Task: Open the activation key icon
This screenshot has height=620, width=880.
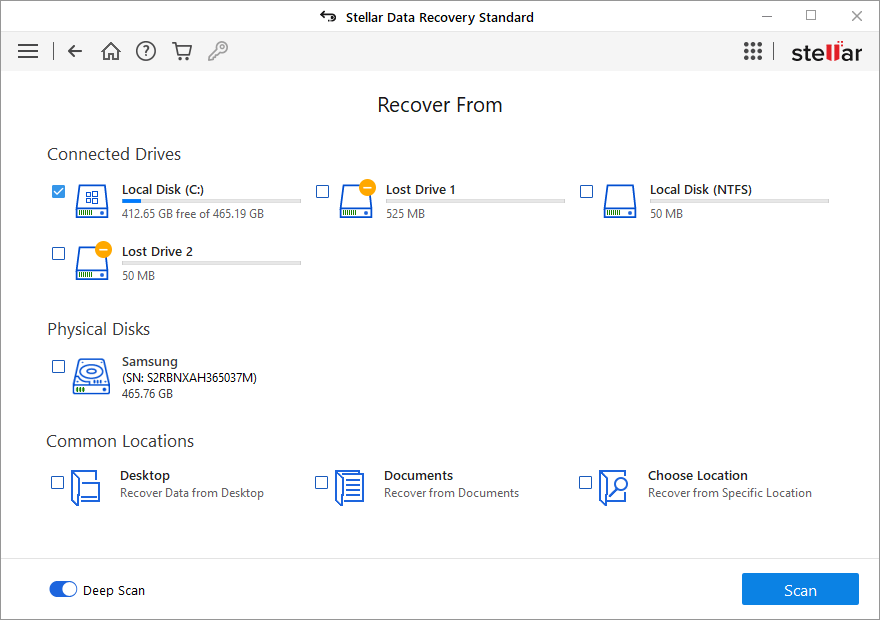Action: (218, 50)
